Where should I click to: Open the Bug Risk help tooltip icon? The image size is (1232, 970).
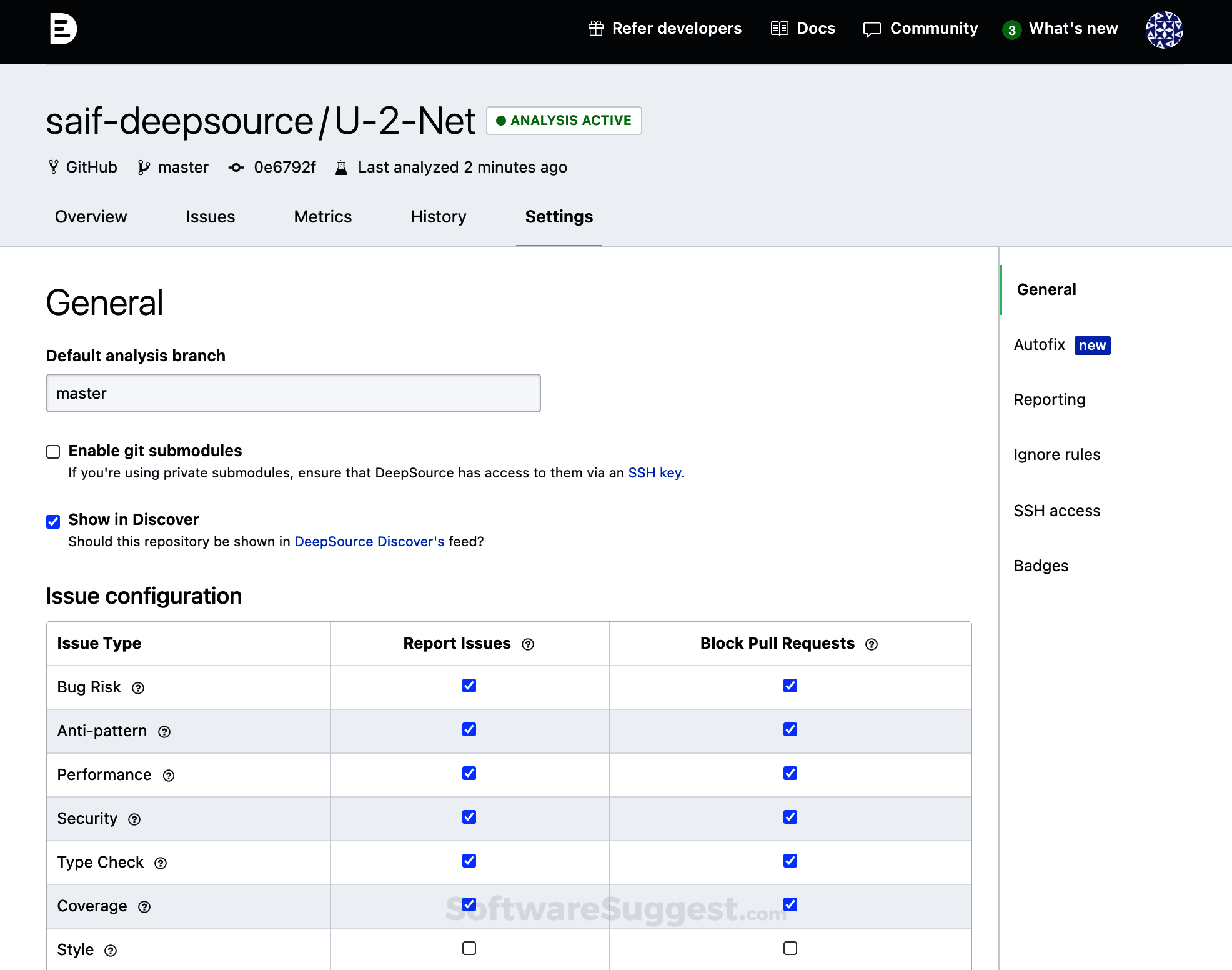tap(138, 687)
